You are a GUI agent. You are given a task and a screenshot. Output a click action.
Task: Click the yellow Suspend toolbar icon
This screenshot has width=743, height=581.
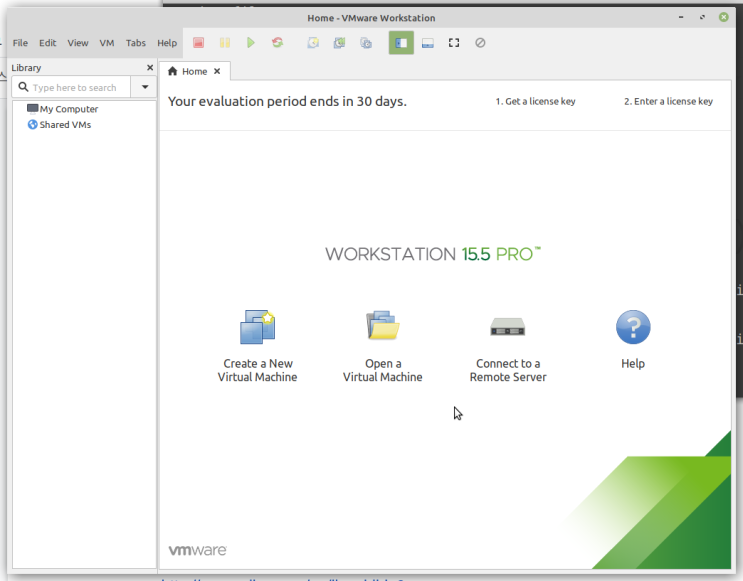pos(225,43)
